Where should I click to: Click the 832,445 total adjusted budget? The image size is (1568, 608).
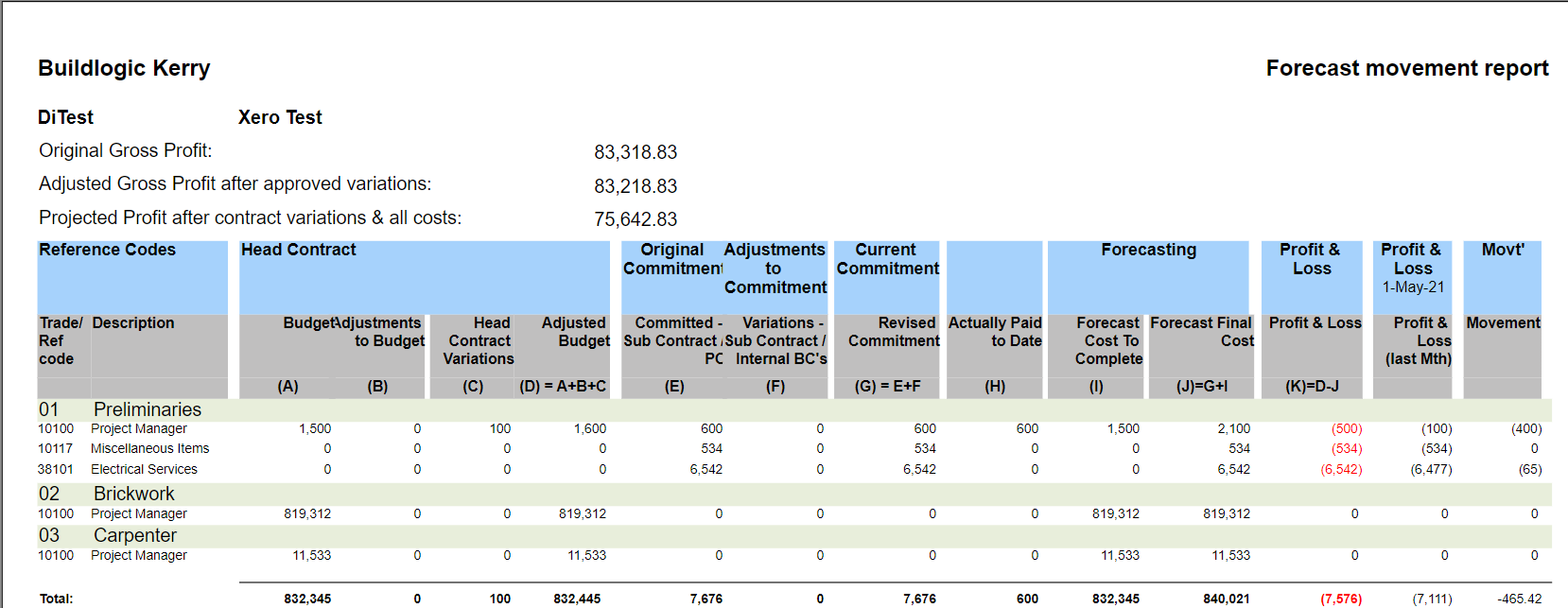tap(577, 599)
